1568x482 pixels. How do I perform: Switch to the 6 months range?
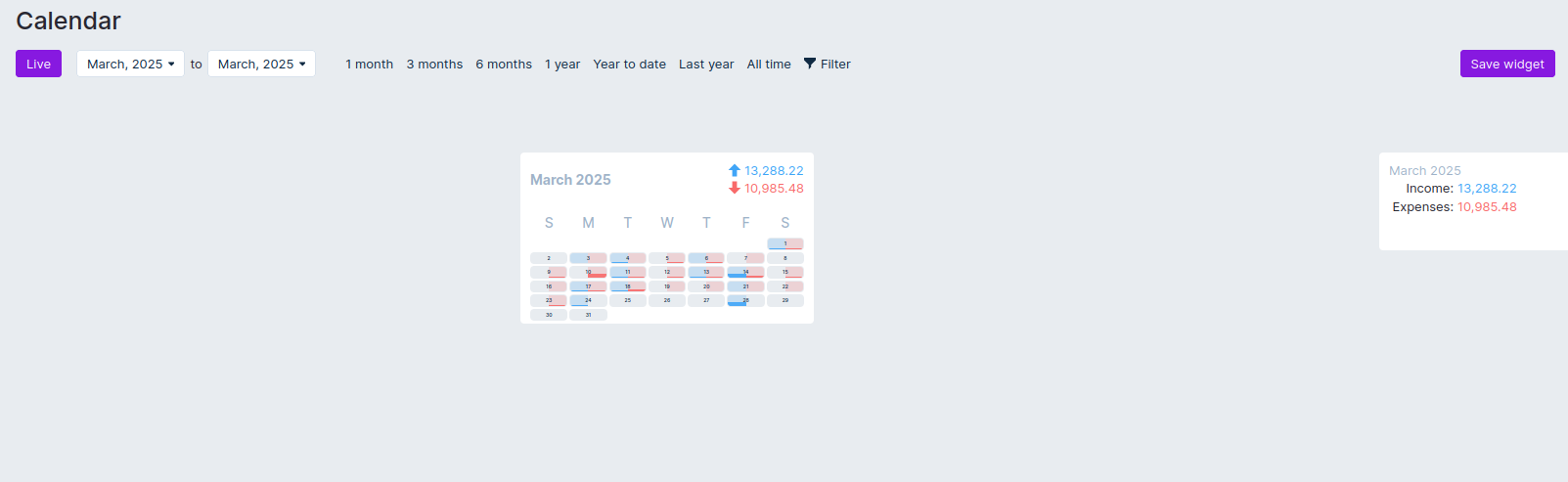point(504,64)
